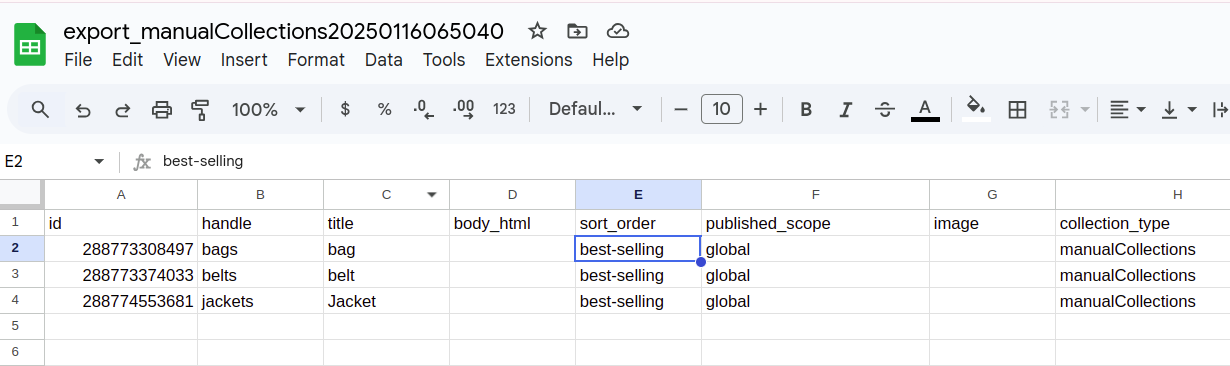Move document with the folder icon
Screen dimensions: 1230x366
pyautogui.click(x=577, y=31)
